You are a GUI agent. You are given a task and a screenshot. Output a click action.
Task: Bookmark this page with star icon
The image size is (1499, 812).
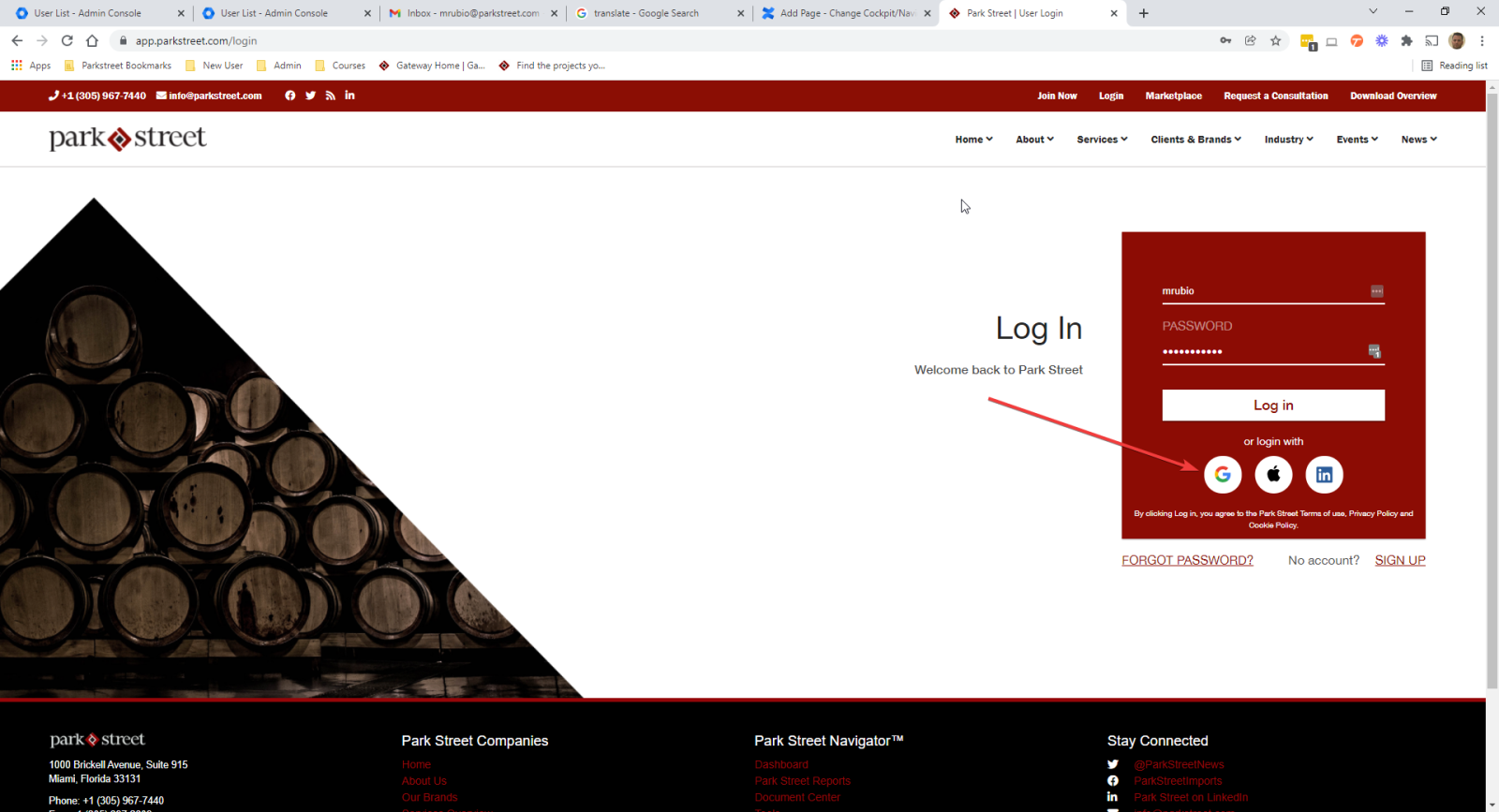pos(1275,40)
